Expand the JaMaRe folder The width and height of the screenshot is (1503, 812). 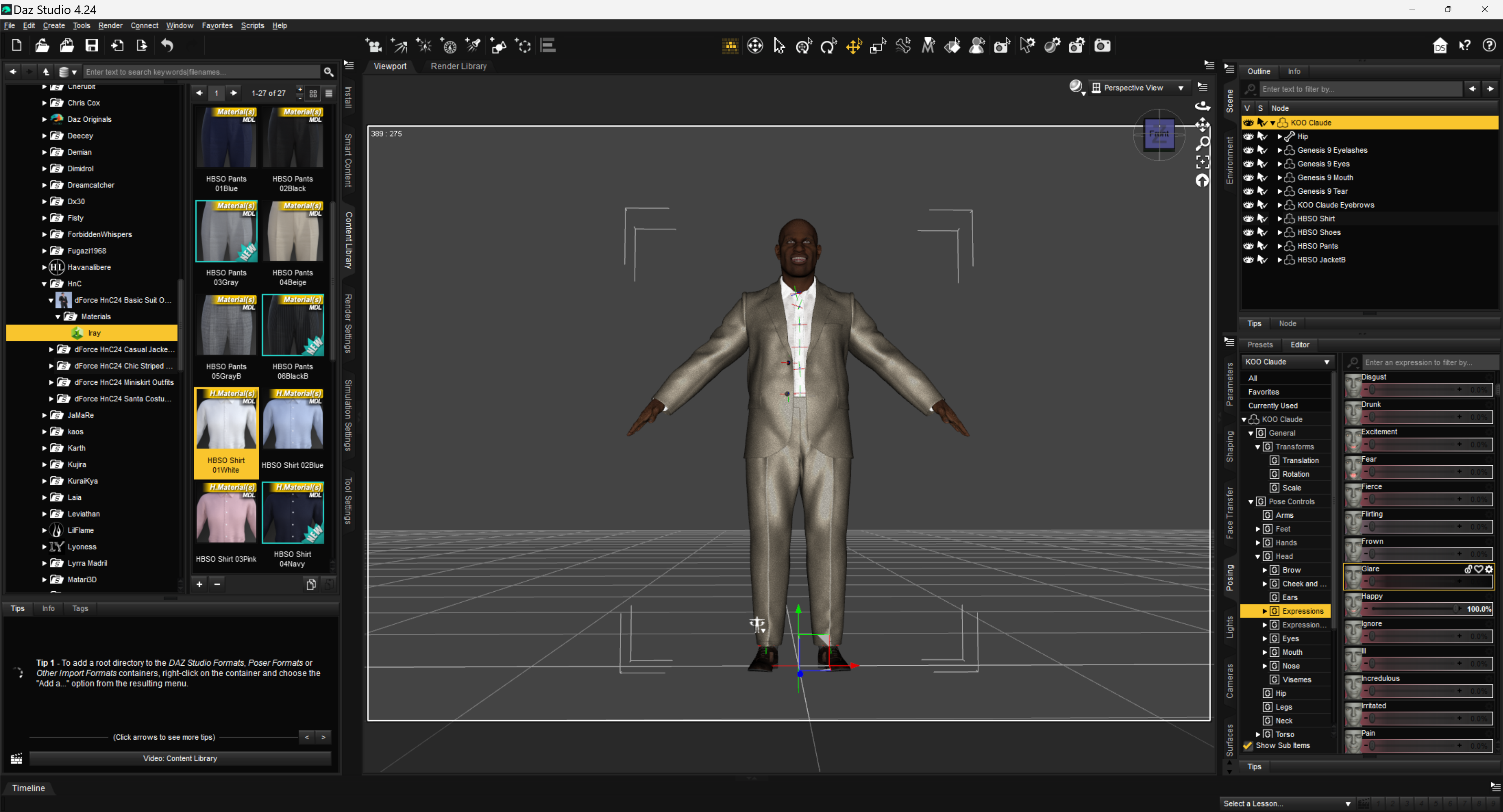click(44, 415)
